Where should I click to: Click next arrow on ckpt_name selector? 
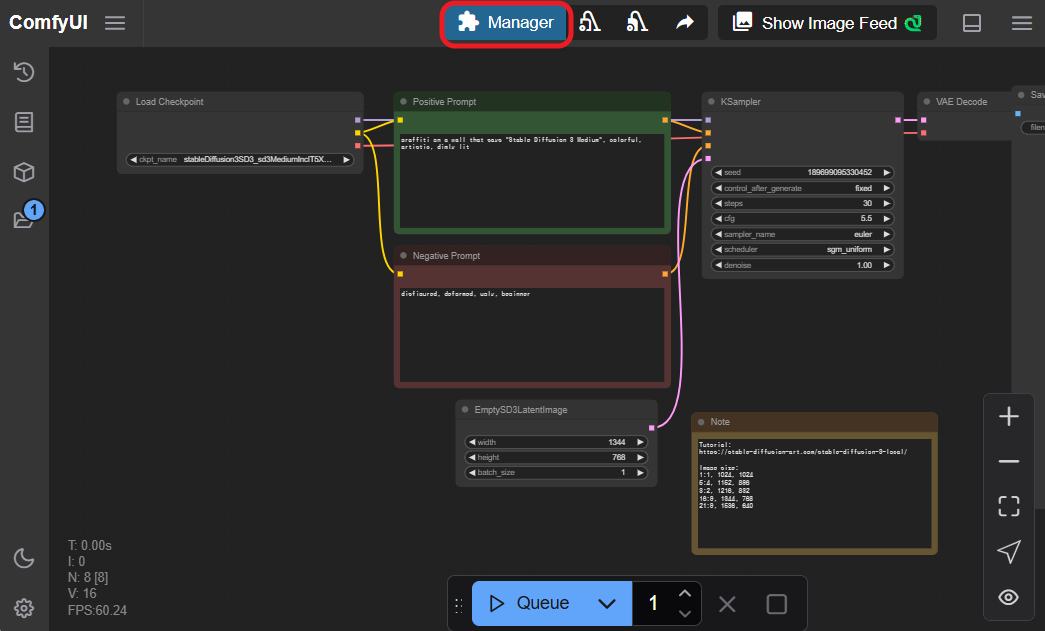(x=347, y=159)
